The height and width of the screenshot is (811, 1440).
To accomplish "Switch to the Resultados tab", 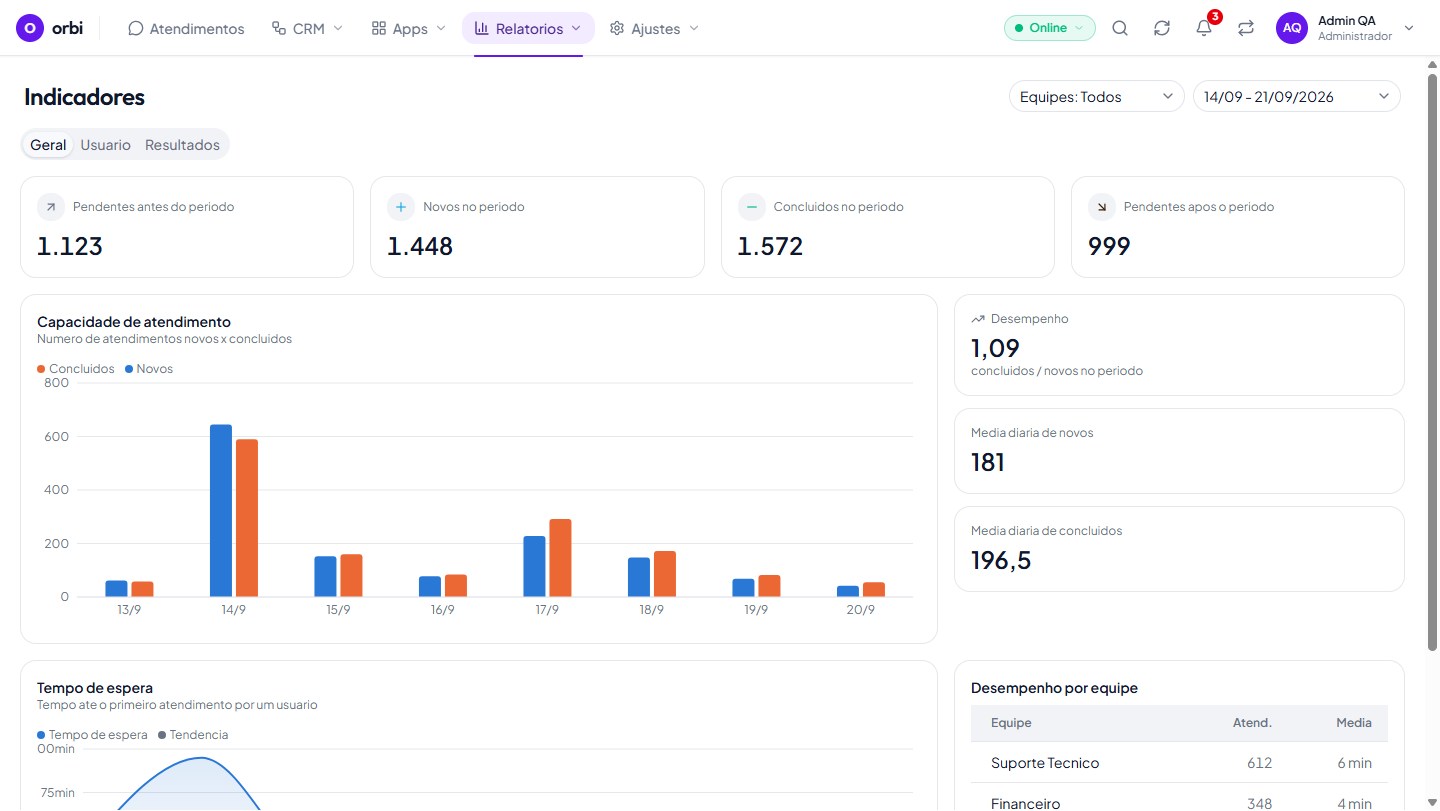I will coord(182,145).
